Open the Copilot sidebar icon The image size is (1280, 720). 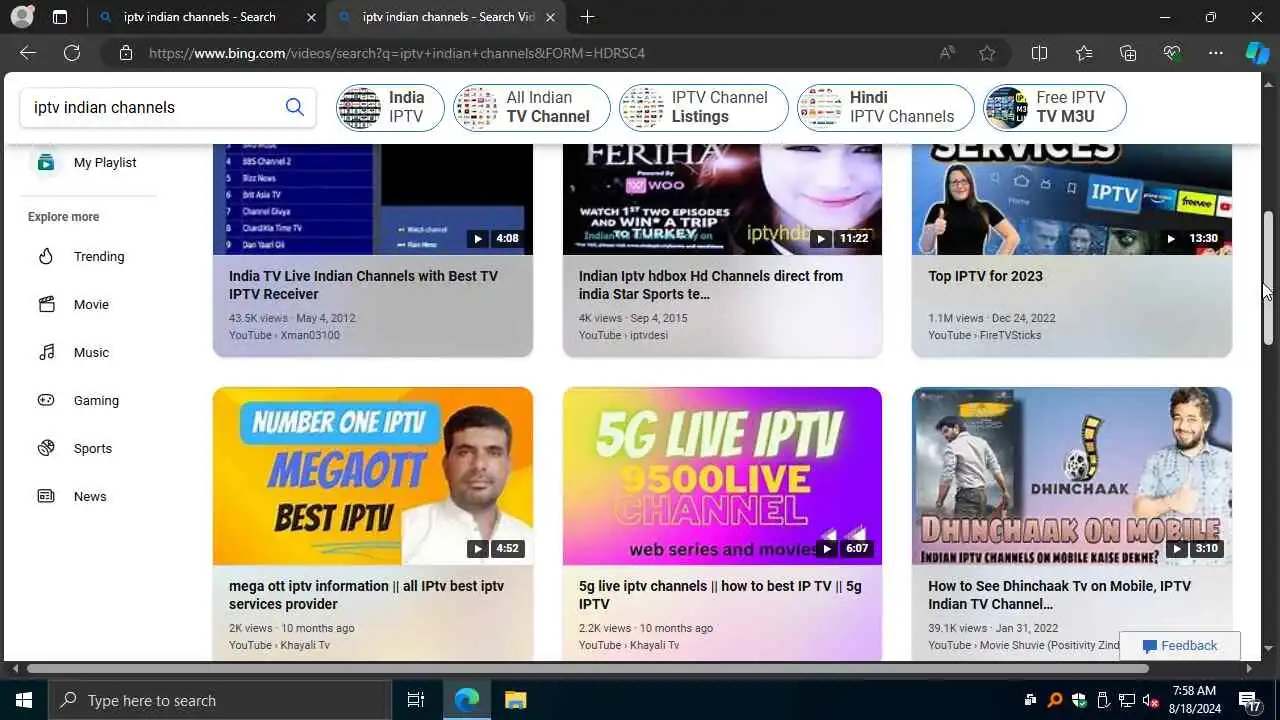pyautogui.click(x=1257, y=53)
